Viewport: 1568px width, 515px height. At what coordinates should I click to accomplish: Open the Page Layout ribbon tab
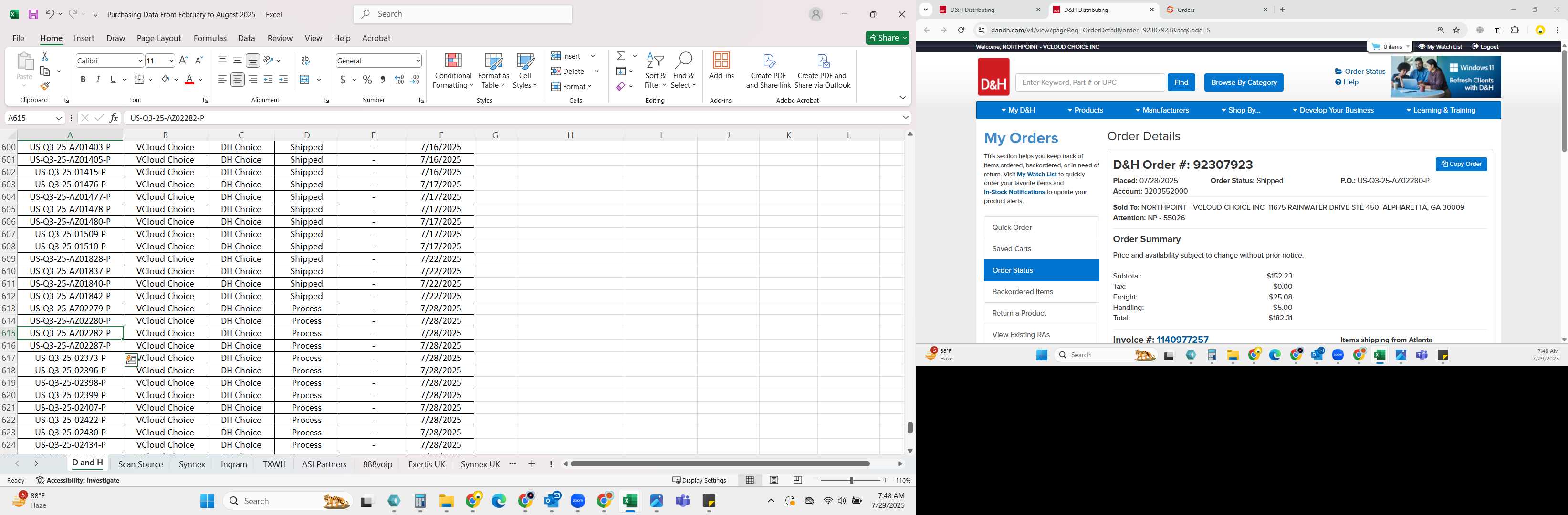(x=159, y=38)
